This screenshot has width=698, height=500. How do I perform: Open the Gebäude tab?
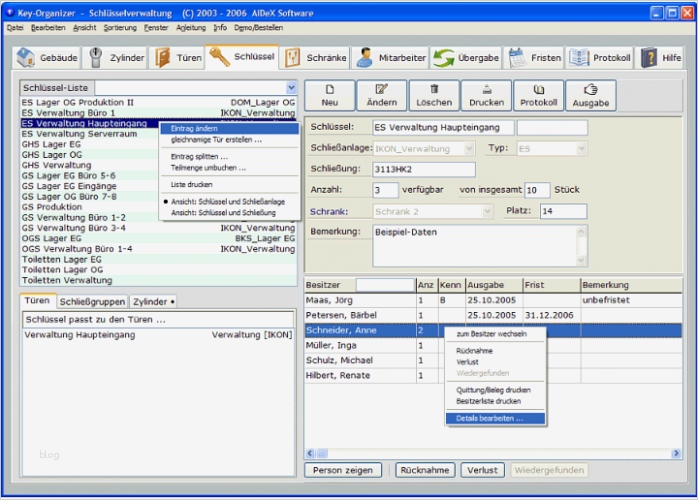pyautogui.click(x=47, y=58)
